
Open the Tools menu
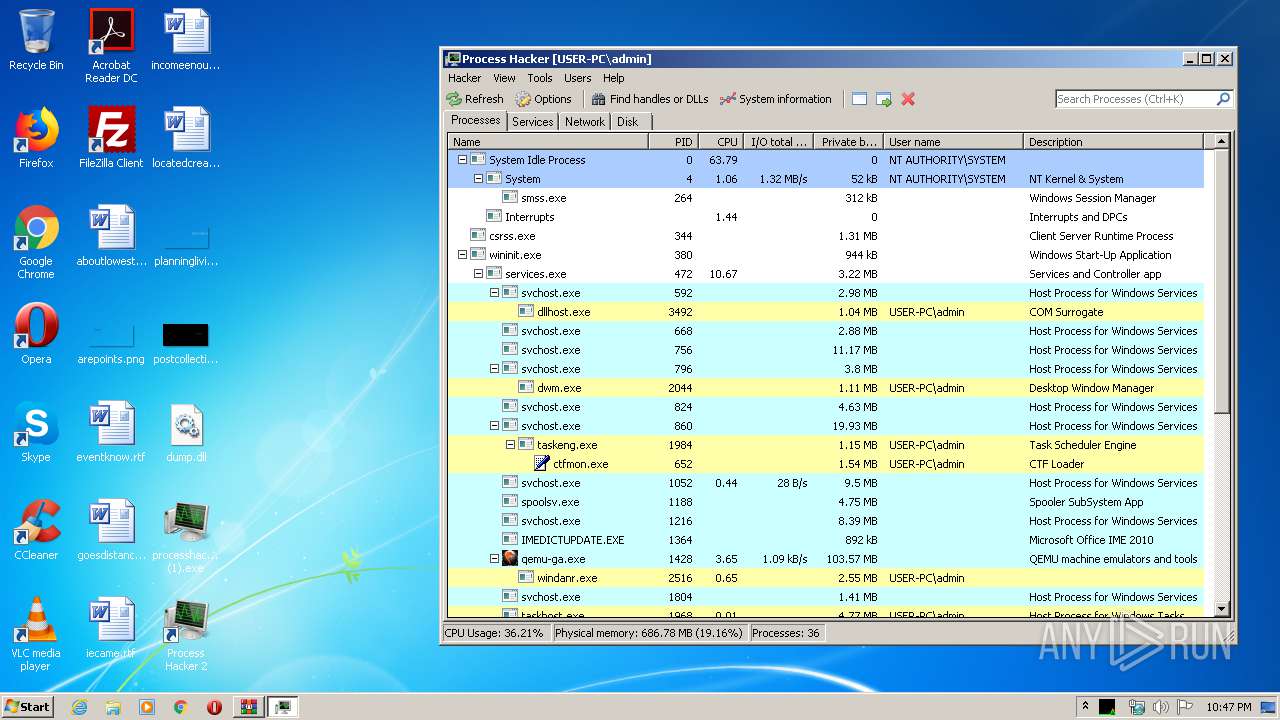pyautogui.click(x=540, y=78)
